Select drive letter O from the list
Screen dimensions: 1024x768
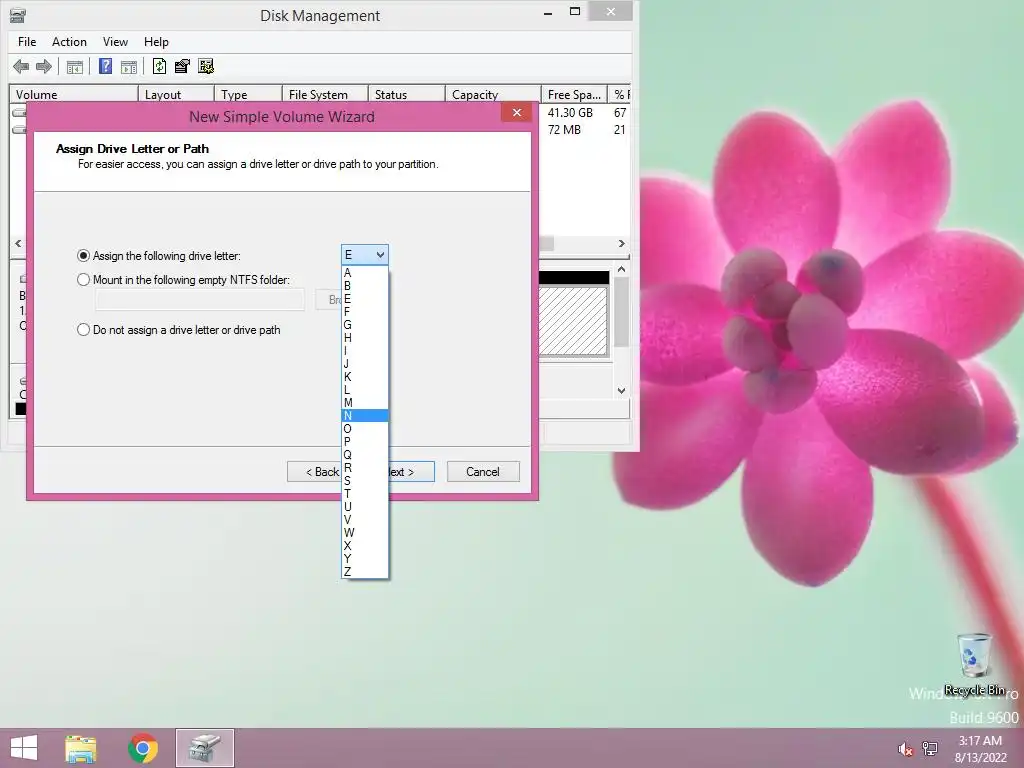[x=364, y=428]
